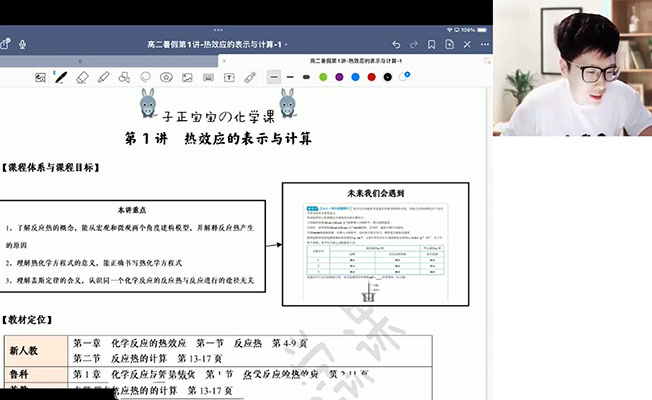This screenshot has height=400, width=652.
Task: Tap the row 第二节 反应热的计算
Action: (x=147, y=358)
